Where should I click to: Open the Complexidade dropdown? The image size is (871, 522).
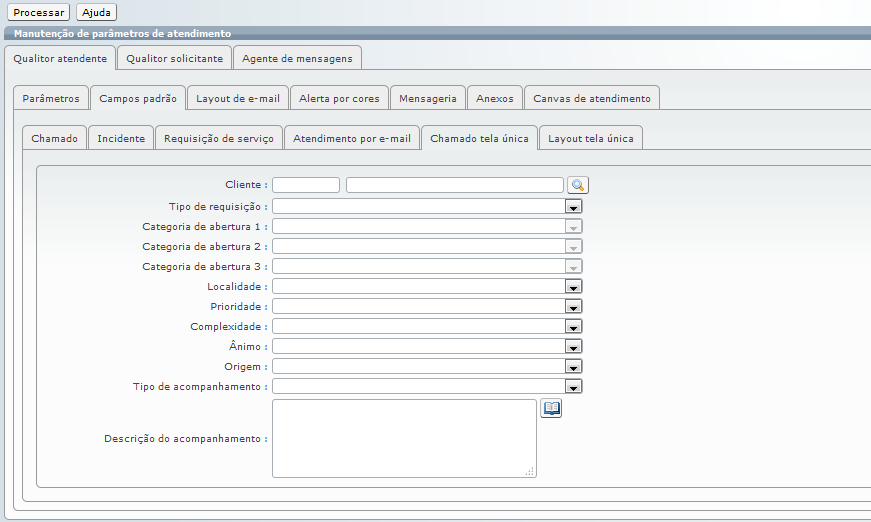tap(573, 326)
